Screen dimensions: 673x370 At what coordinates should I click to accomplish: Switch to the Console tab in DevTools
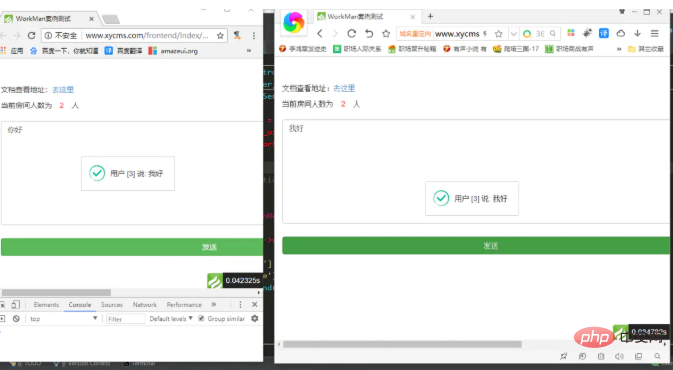[80, 304]
